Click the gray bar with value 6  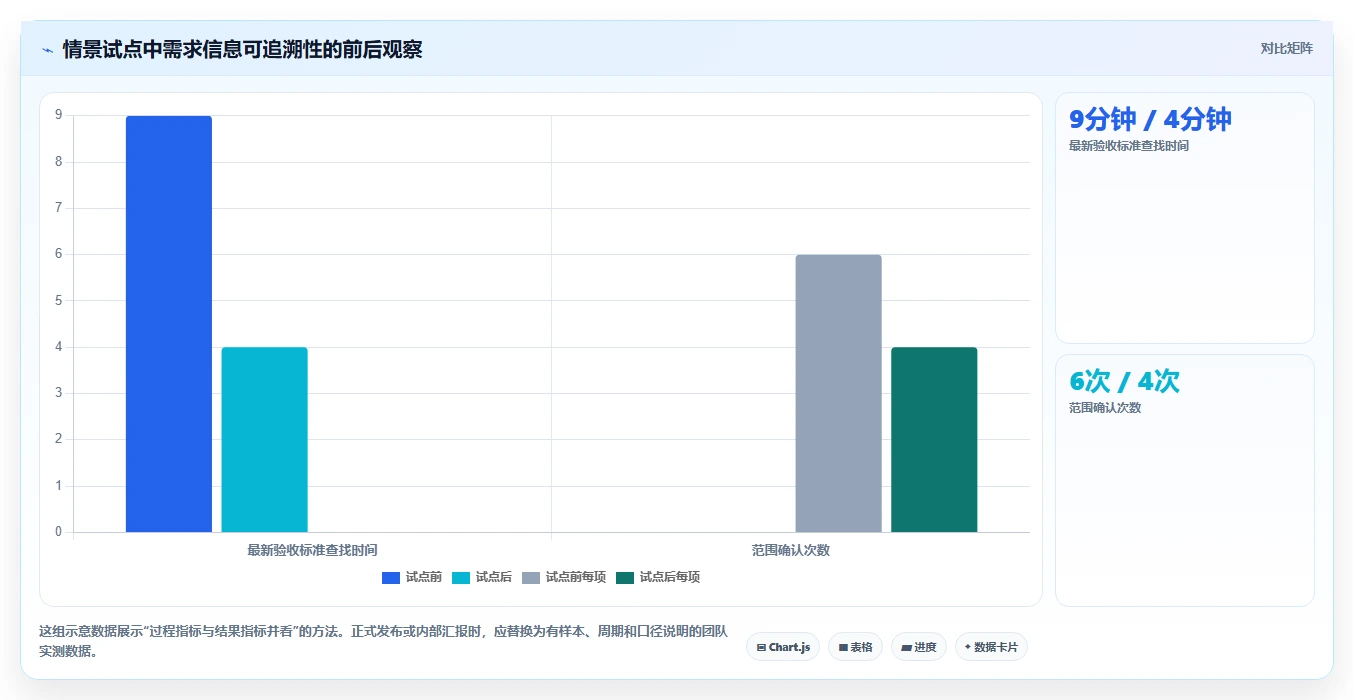(838, 393)
